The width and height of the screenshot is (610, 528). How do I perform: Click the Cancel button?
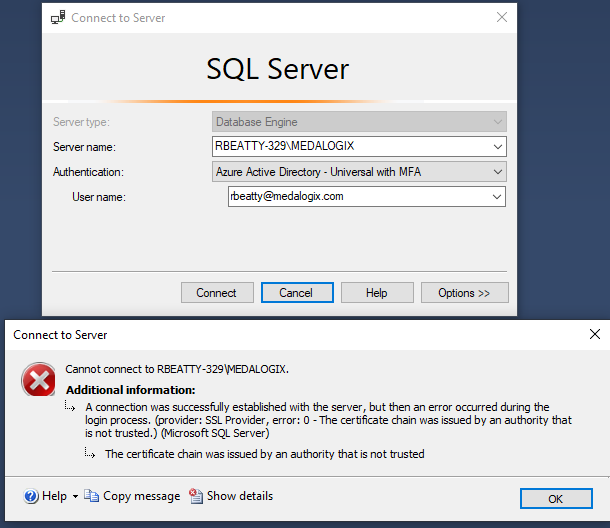click(297, 293)
